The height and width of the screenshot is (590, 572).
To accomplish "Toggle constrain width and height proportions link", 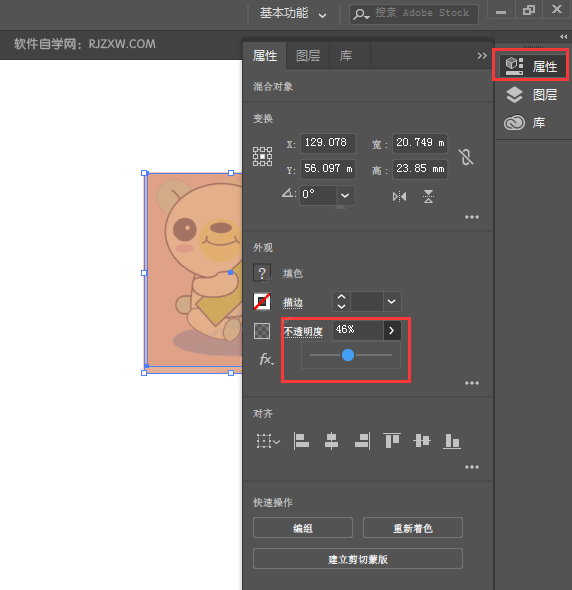I will pyautogui.click(x=466, y=157).
